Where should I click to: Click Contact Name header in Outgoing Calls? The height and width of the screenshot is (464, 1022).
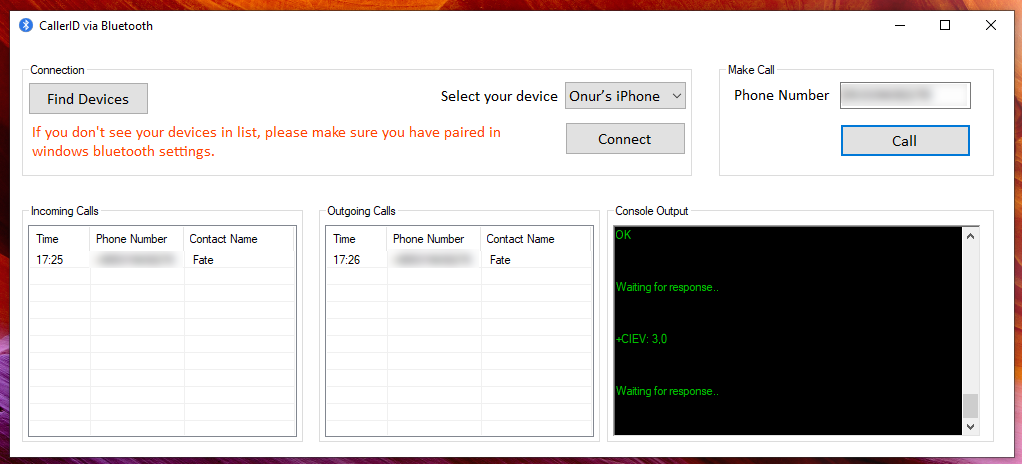point(520,239)
